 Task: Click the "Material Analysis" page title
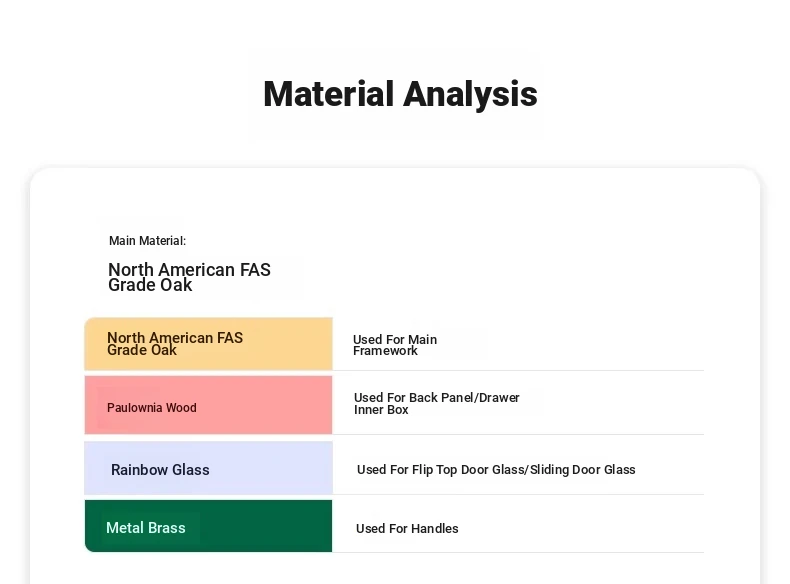pyautogui.click(x=400, y=94)
